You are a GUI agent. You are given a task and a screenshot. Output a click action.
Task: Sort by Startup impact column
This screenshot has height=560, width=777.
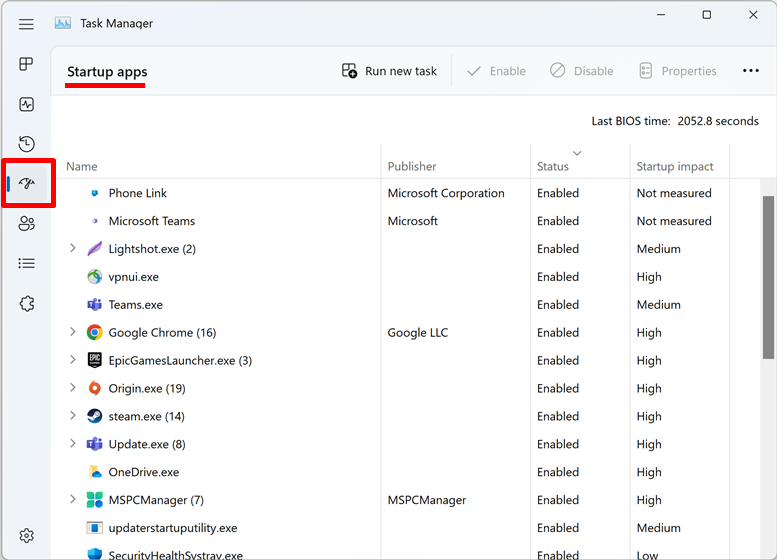tap(675, 167)
